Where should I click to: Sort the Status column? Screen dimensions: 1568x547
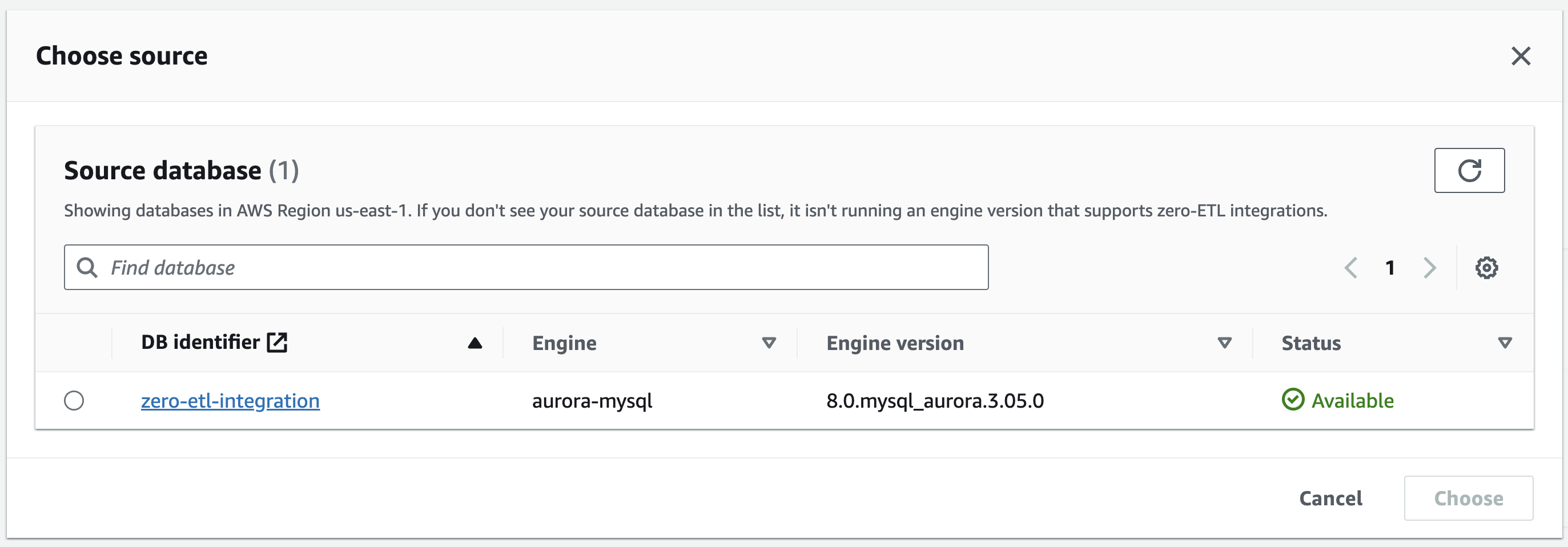coord(1505,343)
